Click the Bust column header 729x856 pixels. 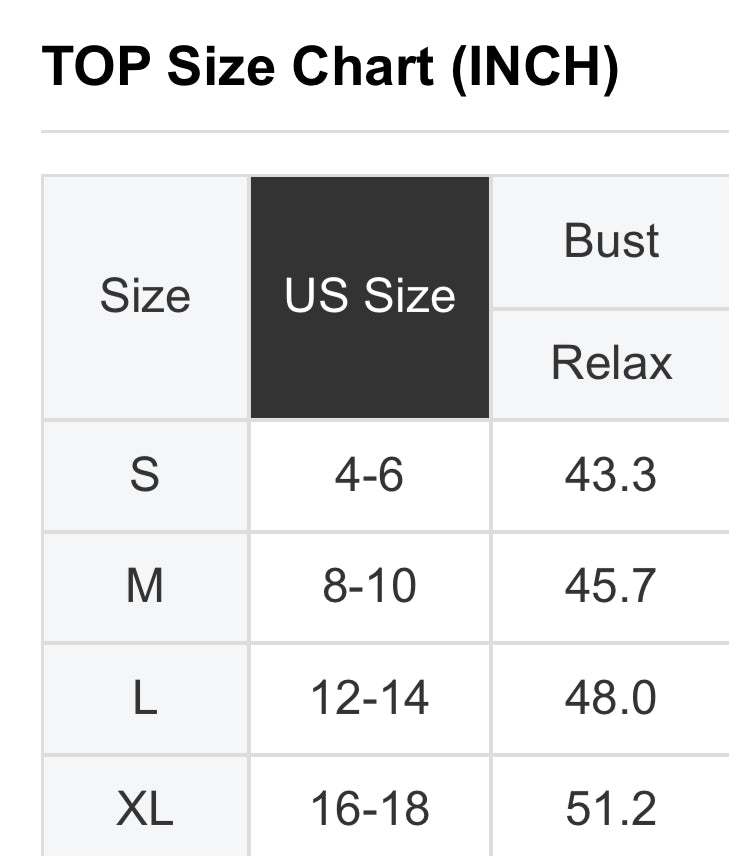(x=611, y=242)
